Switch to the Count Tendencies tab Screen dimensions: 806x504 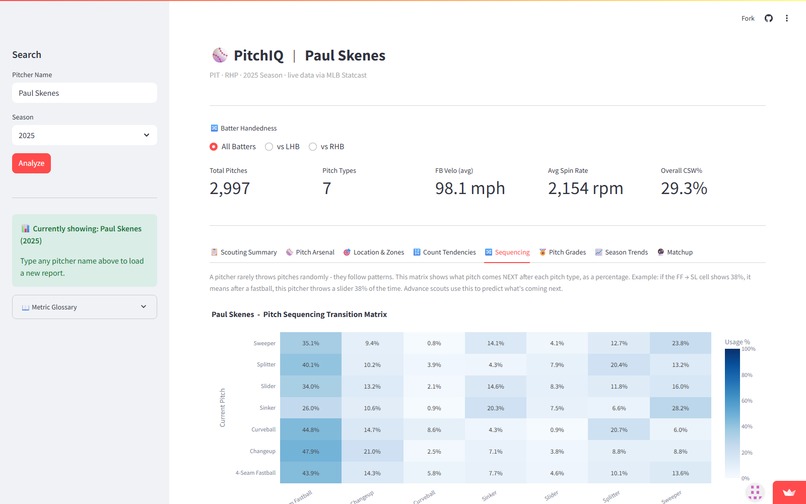point(445,252)
